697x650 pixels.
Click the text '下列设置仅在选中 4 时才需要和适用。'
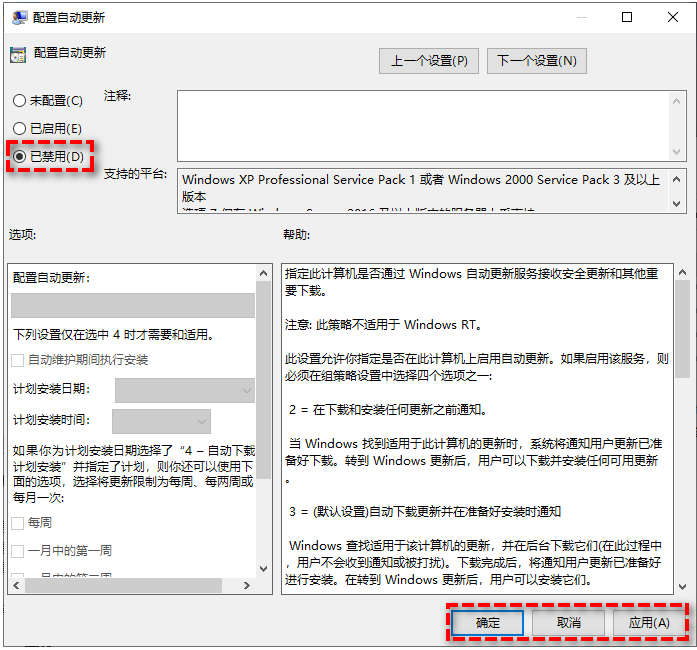coord(113,334)
